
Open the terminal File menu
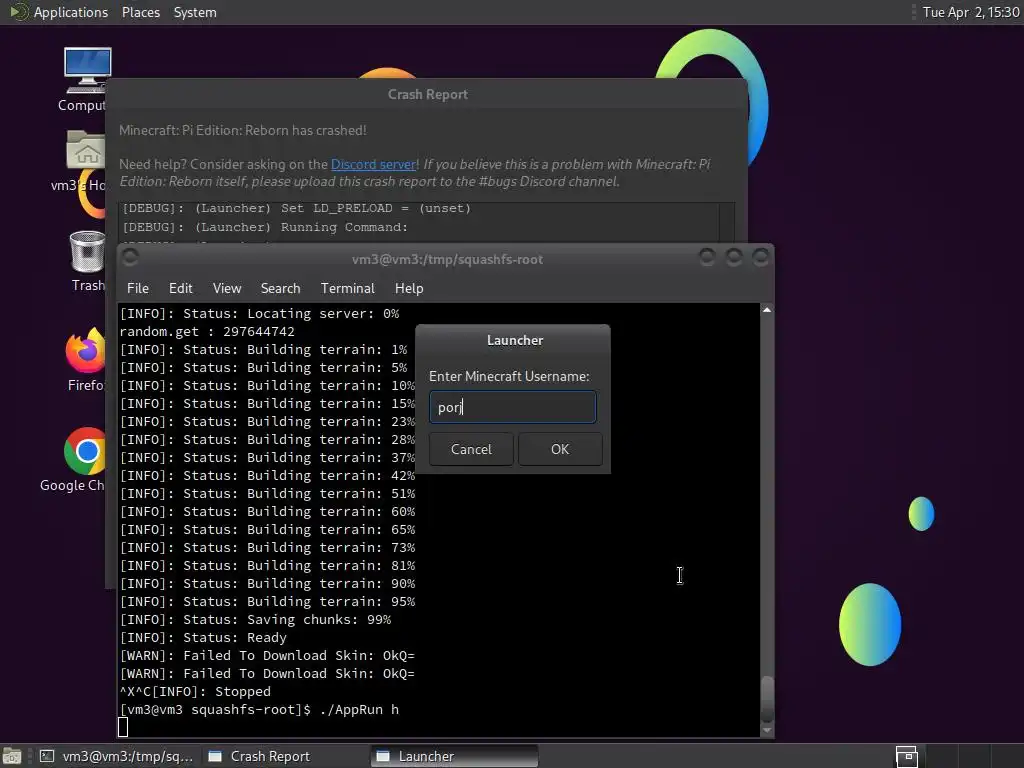pyautogui.click(x=138, y=288)
